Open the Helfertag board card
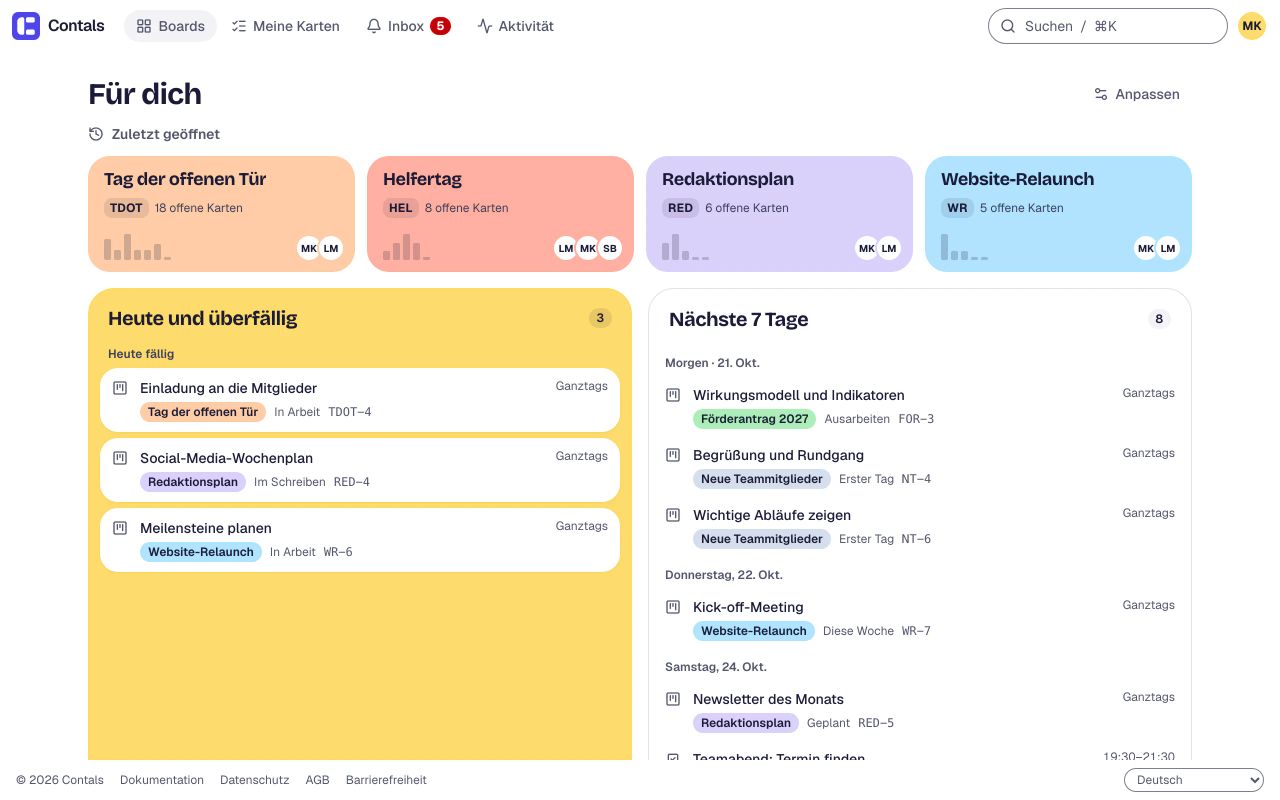Viewport: 1280px width, 800px height. [500, 214]
